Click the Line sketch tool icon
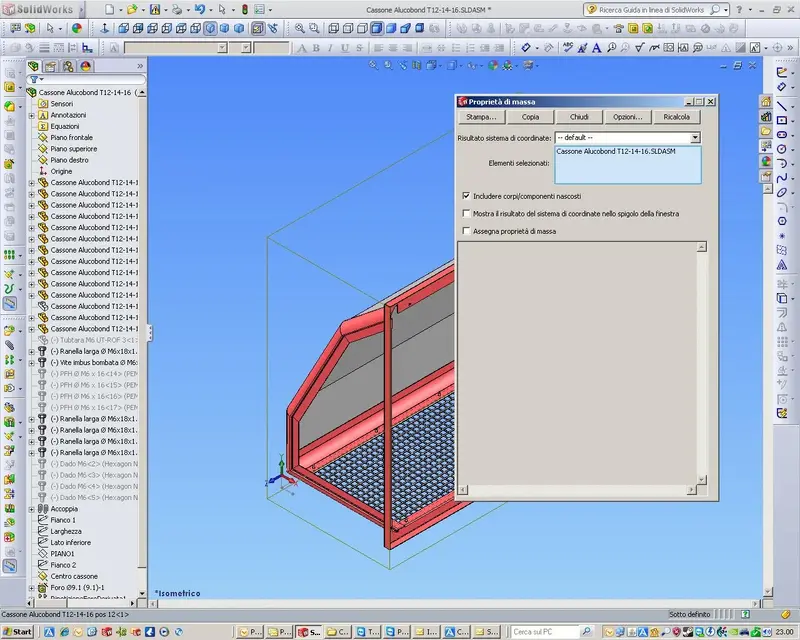 click(782, 106)
